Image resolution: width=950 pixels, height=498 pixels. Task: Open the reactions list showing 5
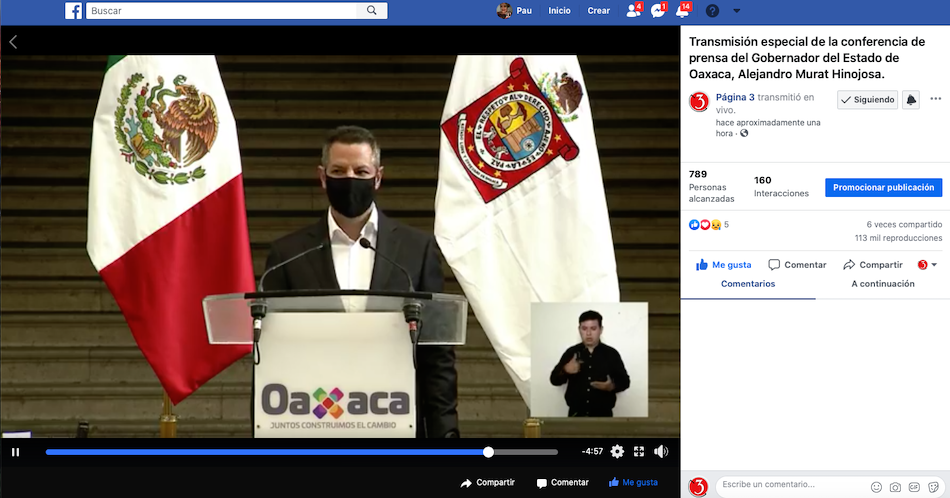(x=709, y=225)
